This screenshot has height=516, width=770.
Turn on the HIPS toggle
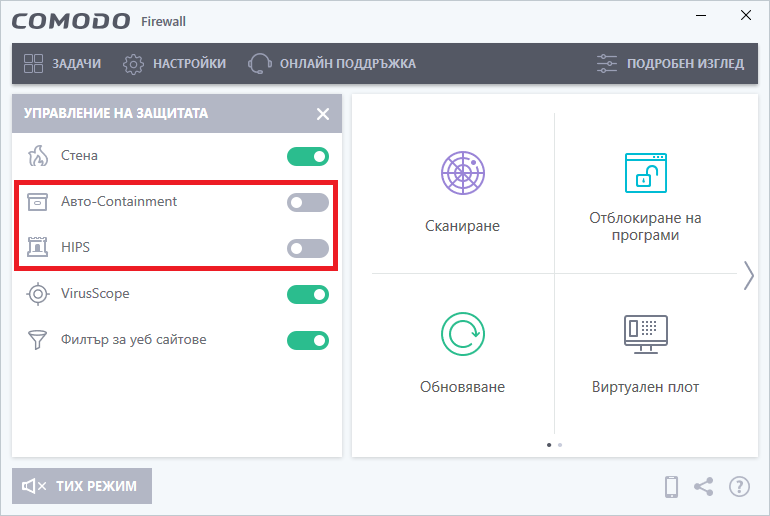308,248
